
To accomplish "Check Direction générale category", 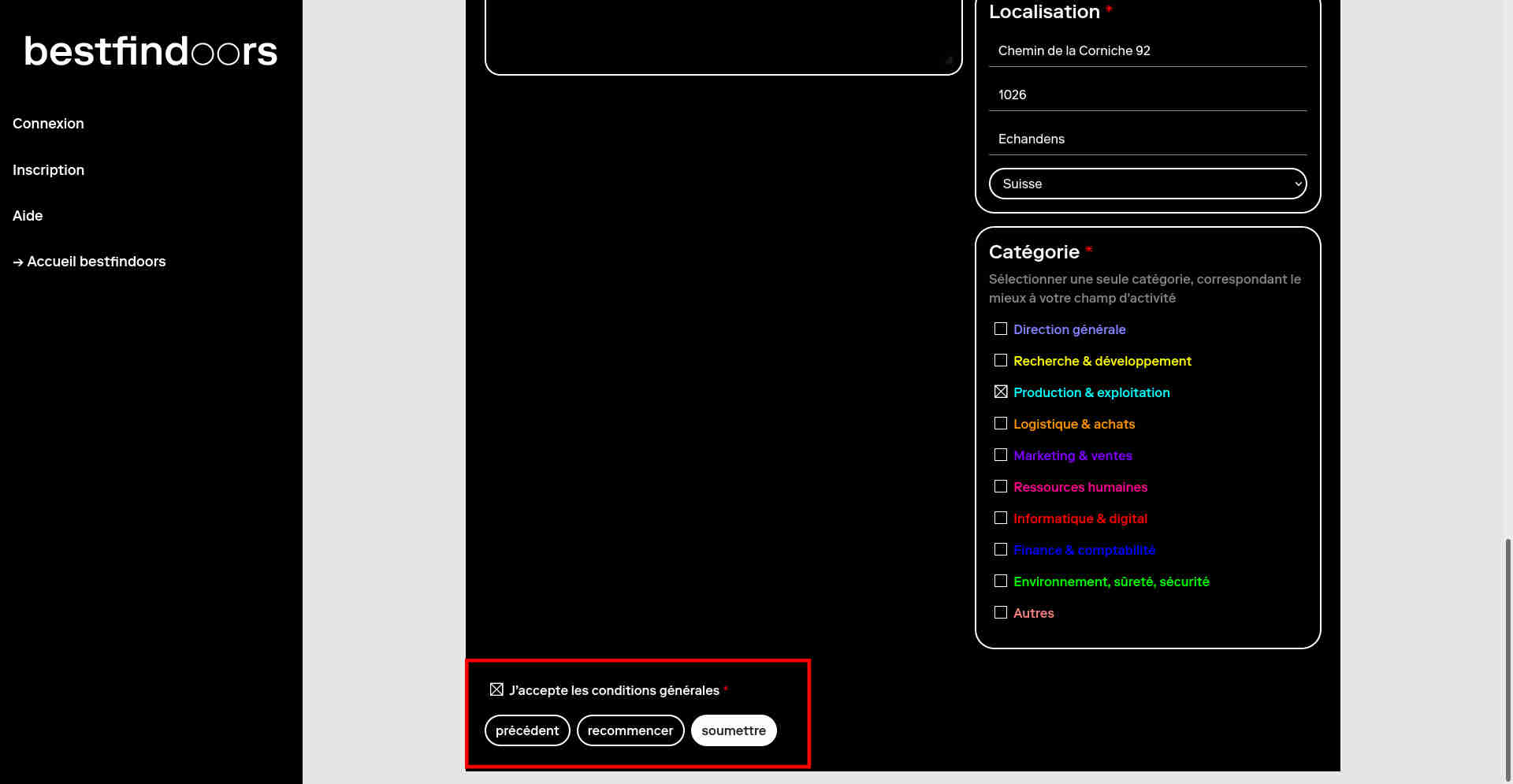I will [1001, 329].
